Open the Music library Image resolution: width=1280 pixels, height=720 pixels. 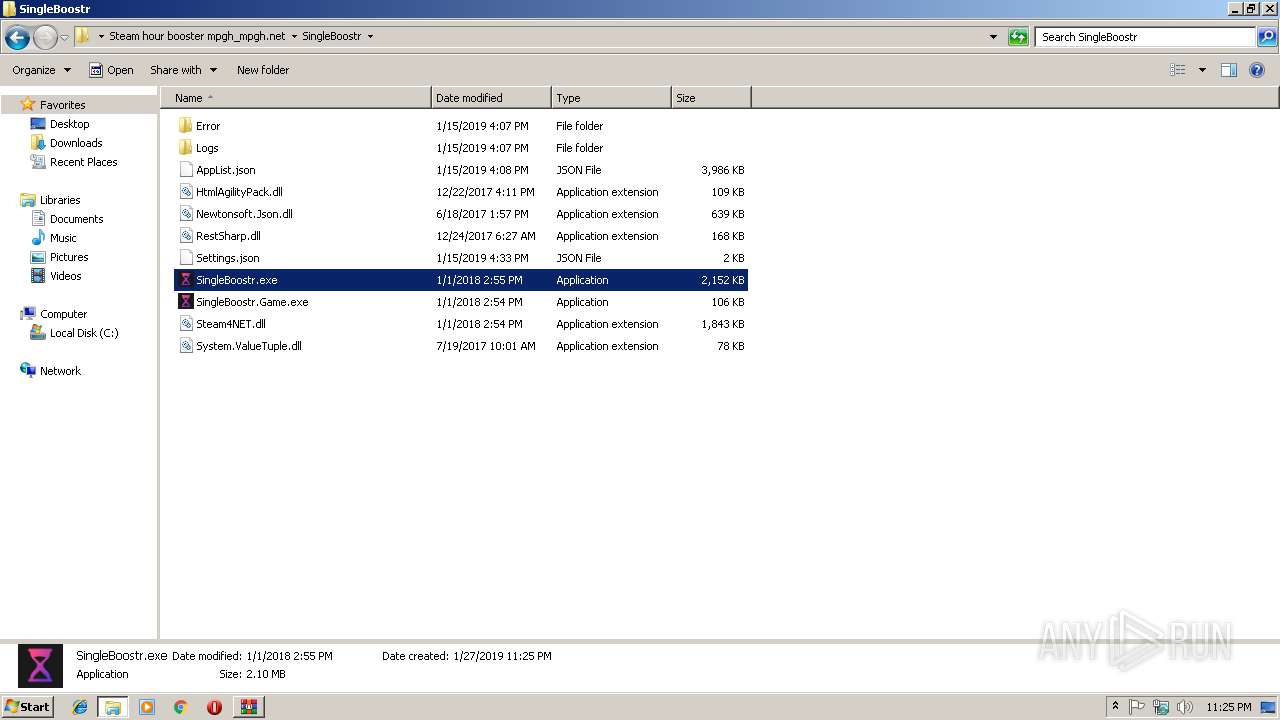[63, 238]
